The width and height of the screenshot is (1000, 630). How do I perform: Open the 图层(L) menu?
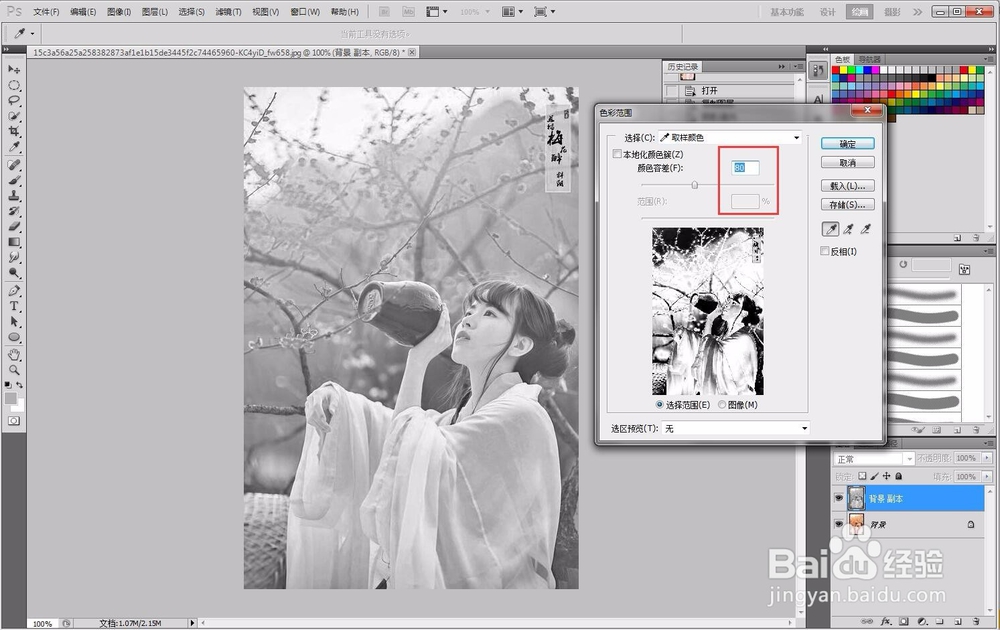[x=154, y=11]
